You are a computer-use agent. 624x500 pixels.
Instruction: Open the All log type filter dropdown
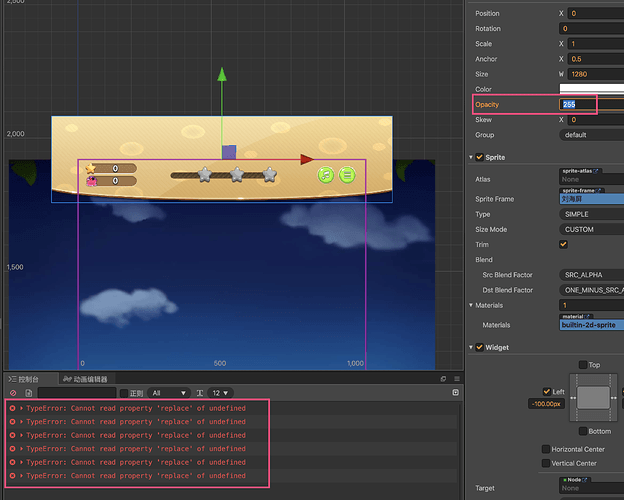(x=169, y=393)
